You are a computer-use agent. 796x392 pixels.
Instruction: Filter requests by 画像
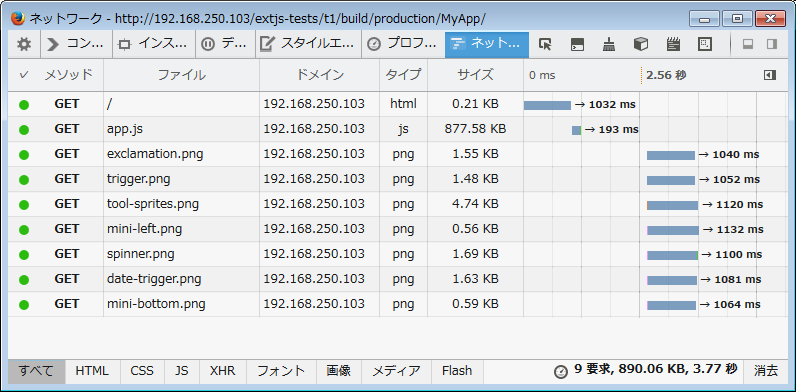point(339,371)
